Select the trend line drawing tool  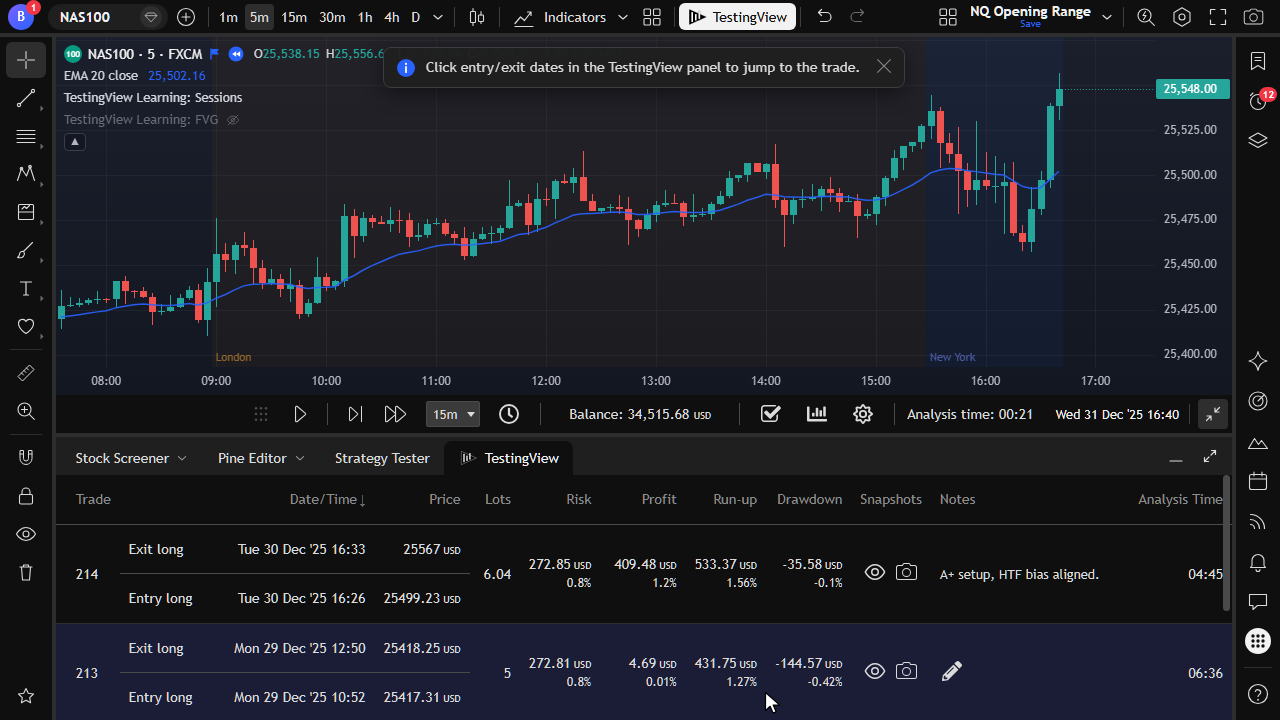(26, 99)
